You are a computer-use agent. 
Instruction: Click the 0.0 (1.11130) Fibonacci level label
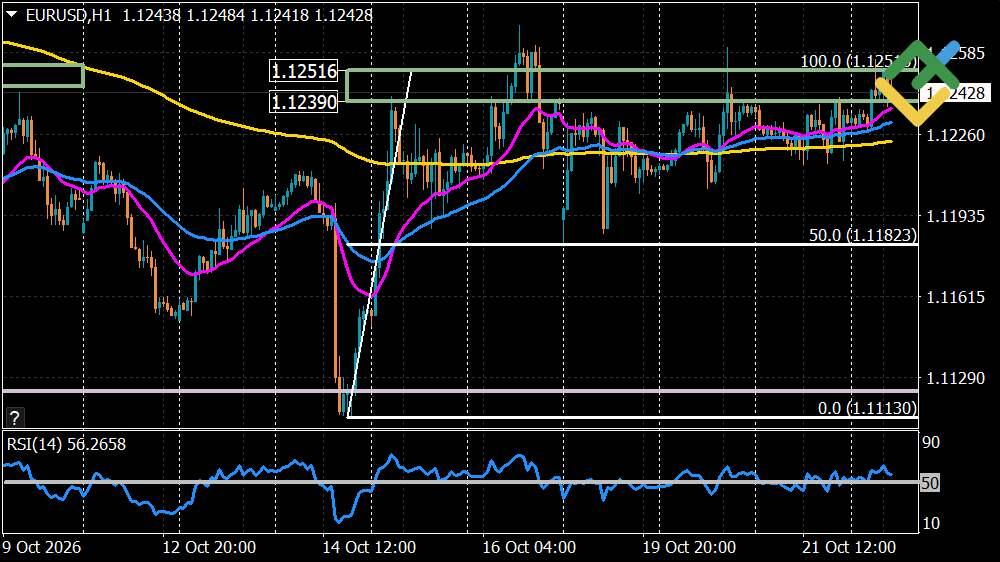coord(867,408)
